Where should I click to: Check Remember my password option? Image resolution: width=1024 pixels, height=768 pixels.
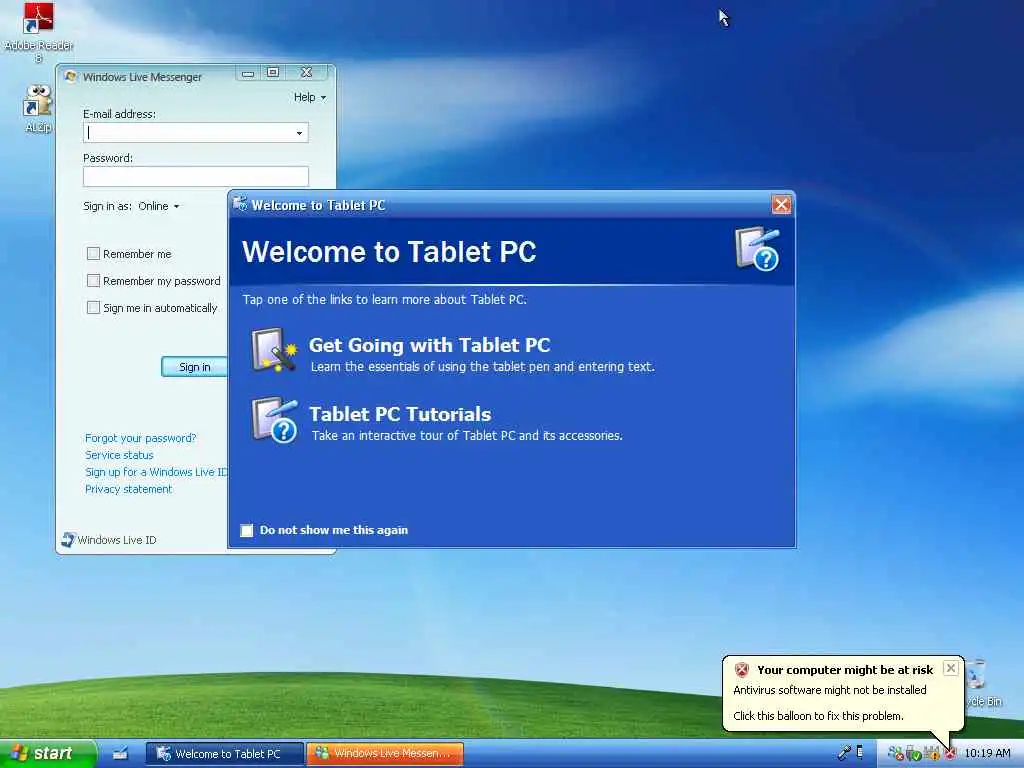click(93, 281)
